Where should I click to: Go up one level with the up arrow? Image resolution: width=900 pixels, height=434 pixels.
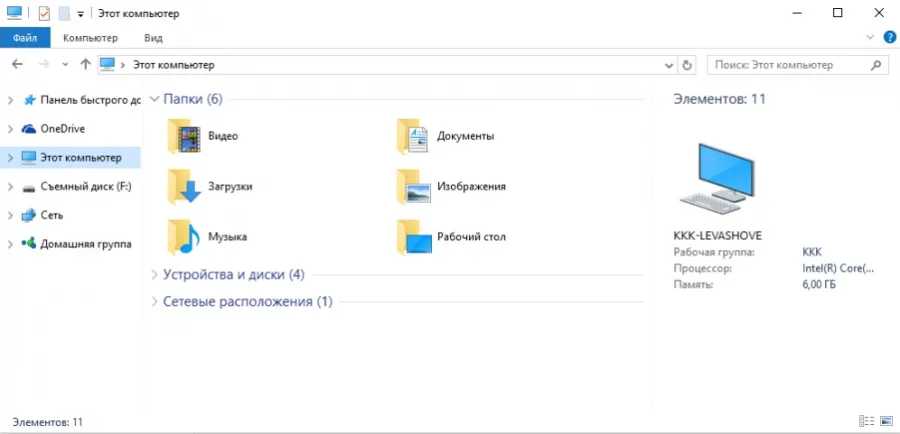tap(86, 64)
